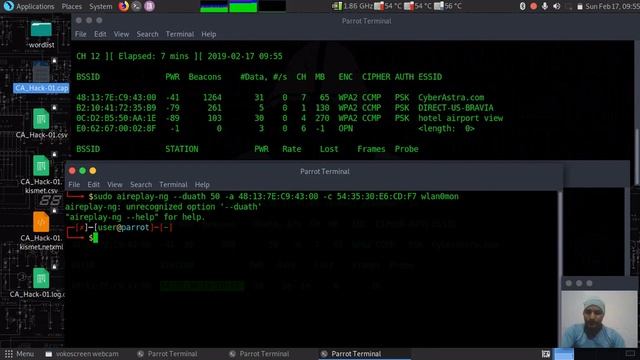The image size is (640, 360).
Task: Click the back Parrot Terminal title bar
Action: pos(355,21)
